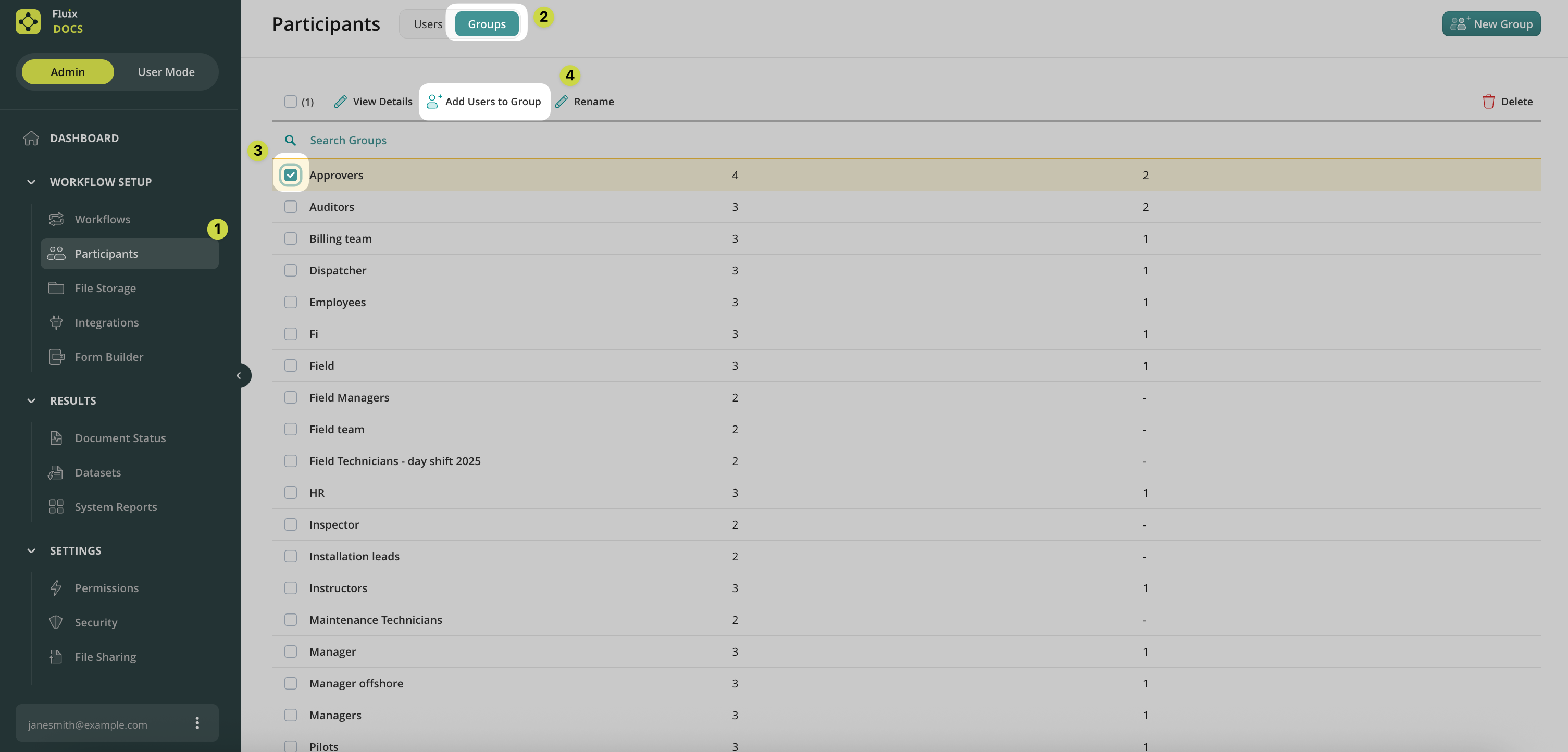Collapse the Results section chevron
The image size is (1568, 752).
(x=31, y=400)
